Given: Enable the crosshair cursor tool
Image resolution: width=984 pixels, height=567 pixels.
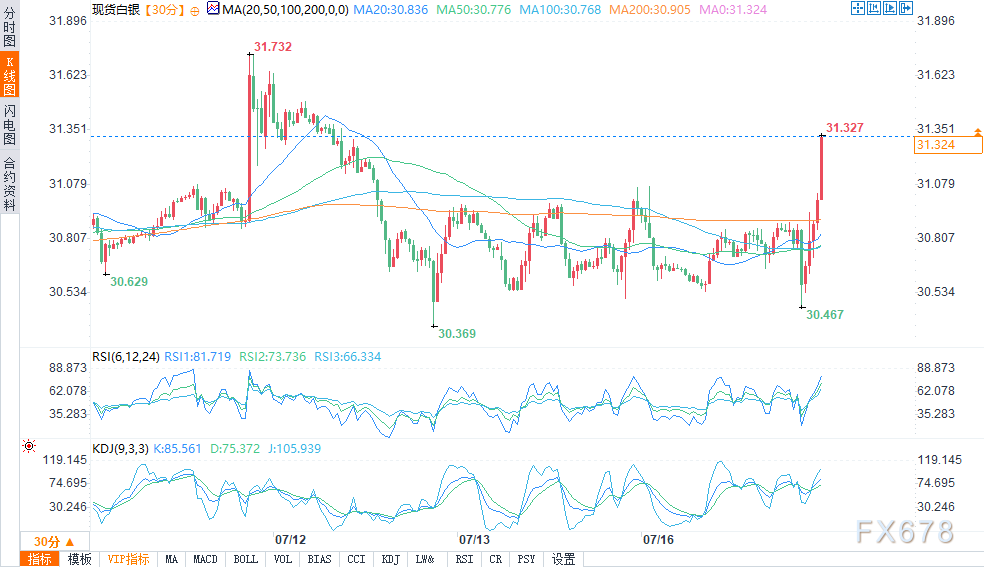Looking at the screenshot, I should pyautogui.click(x=858, y=8).
